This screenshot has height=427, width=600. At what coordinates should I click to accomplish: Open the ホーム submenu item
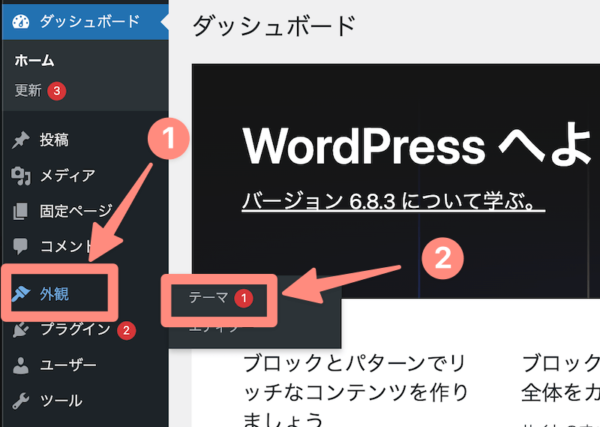pyautogui.click(x=34, y=61)
